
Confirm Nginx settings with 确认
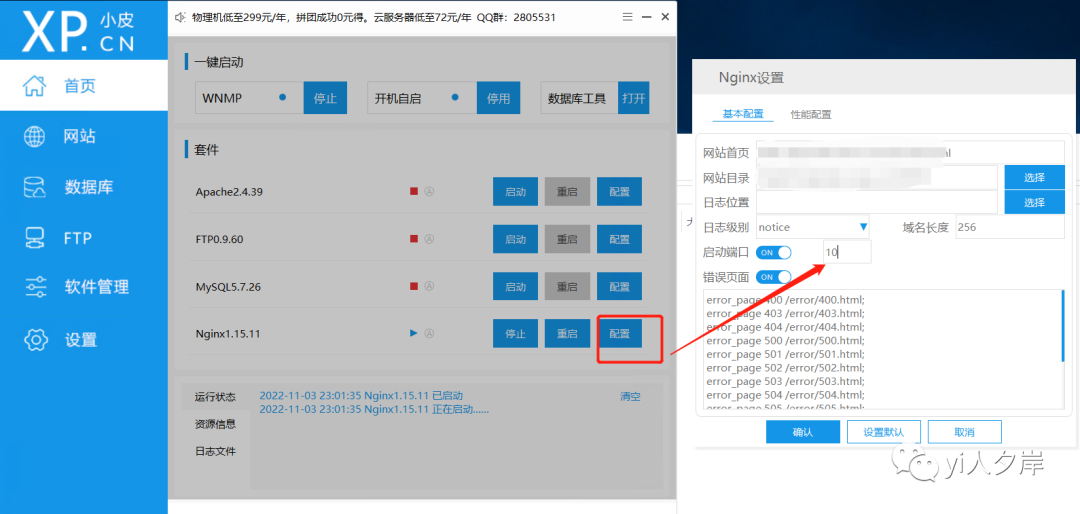click(803, 432)
